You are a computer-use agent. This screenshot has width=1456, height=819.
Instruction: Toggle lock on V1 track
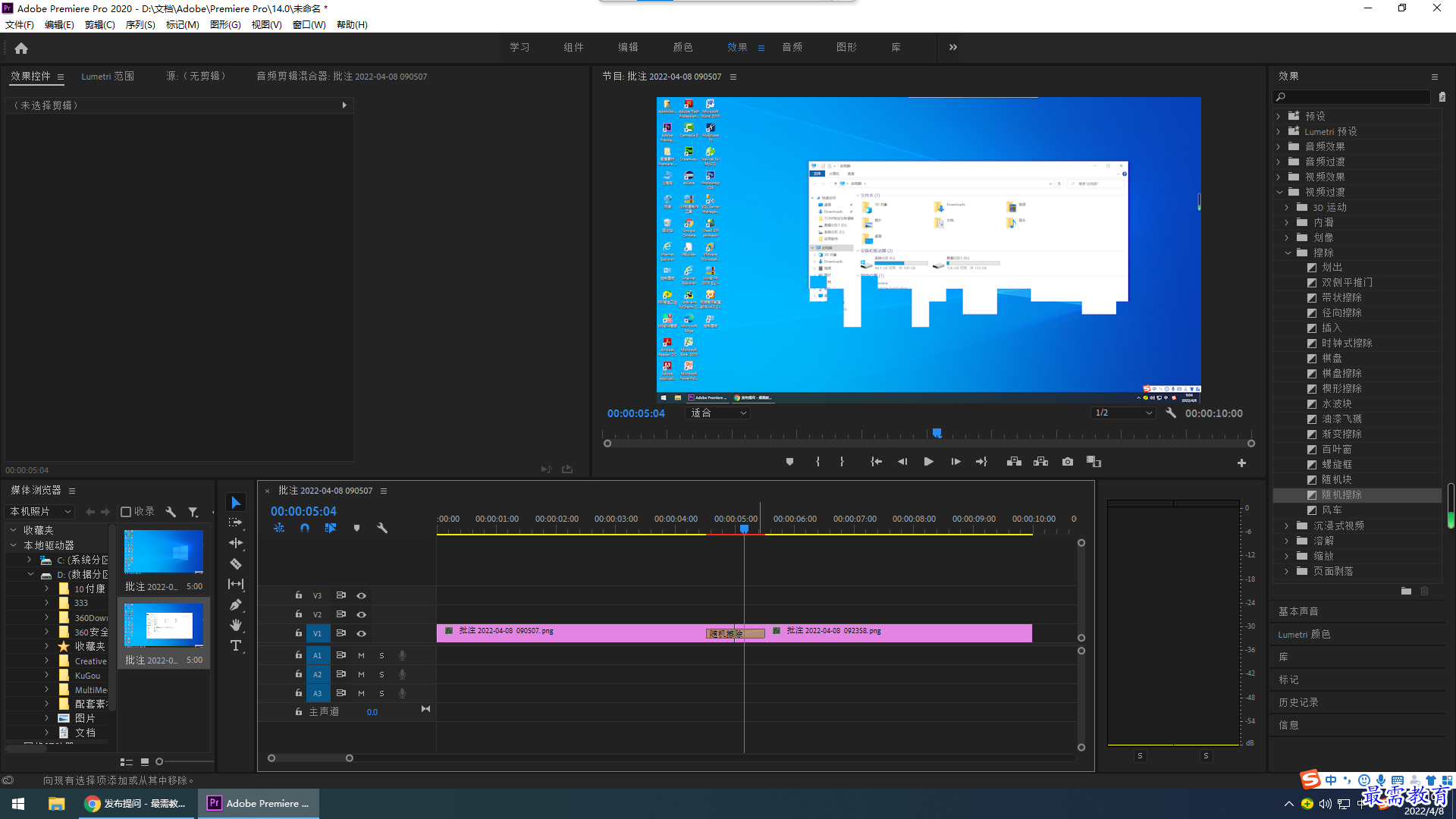tap(299, 633)
